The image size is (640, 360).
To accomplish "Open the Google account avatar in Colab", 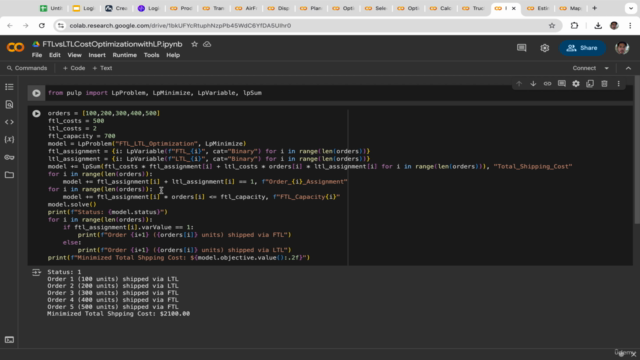I will point(622,48).
